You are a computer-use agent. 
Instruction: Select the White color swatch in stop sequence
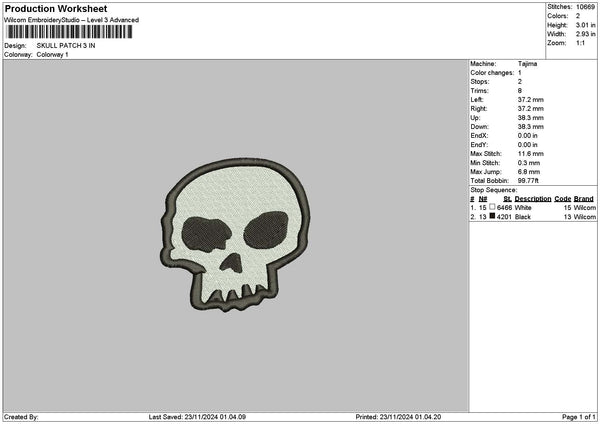coord(492,207)
